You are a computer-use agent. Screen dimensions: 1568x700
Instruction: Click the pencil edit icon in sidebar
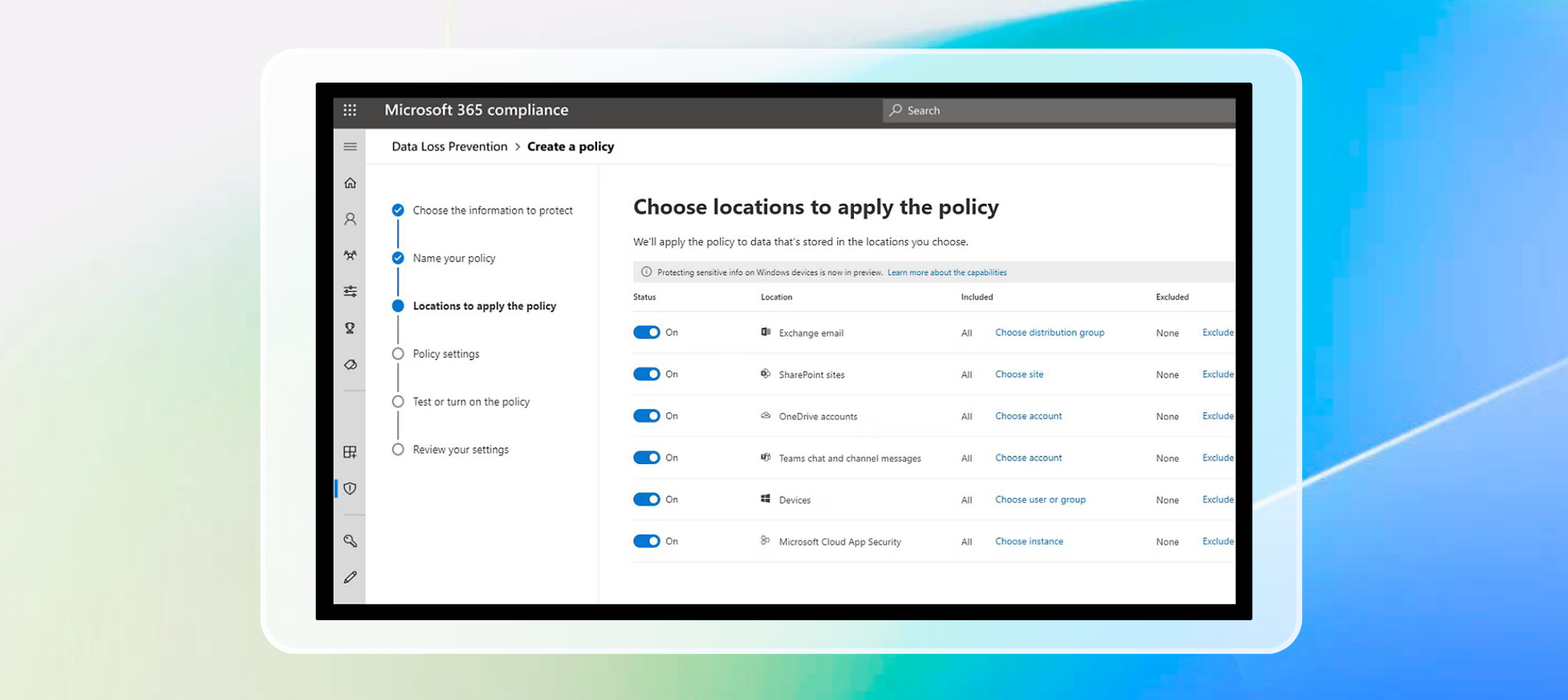[350, 577]
